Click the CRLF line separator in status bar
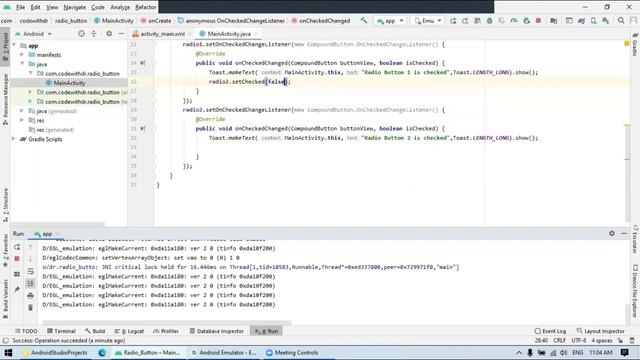This screenshot has width=640, height=360. 559,340
